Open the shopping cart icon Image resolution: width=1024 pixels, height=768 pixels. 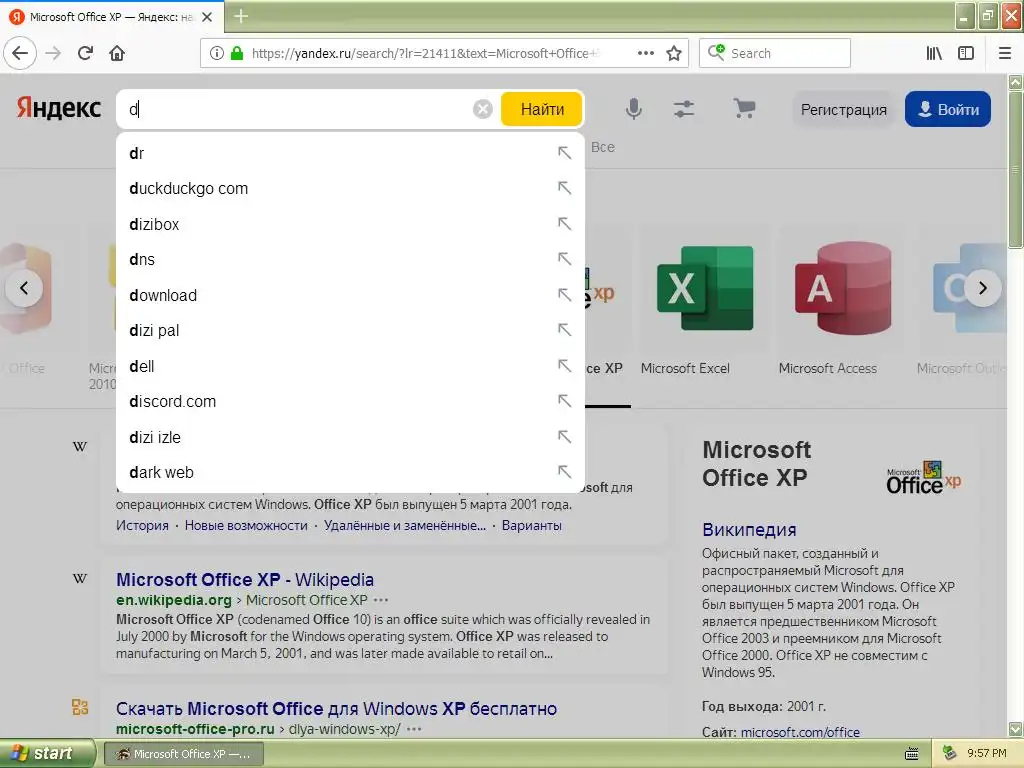tap(744, 108)
